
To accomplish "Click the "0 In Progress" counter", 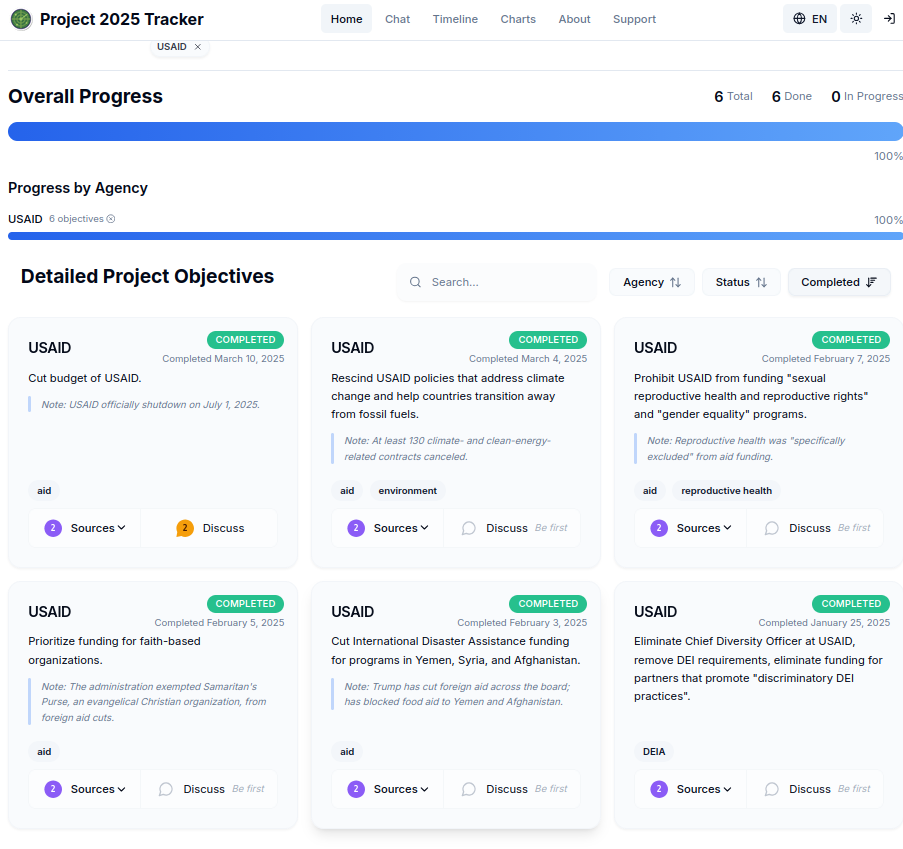I will coord(867,96).
